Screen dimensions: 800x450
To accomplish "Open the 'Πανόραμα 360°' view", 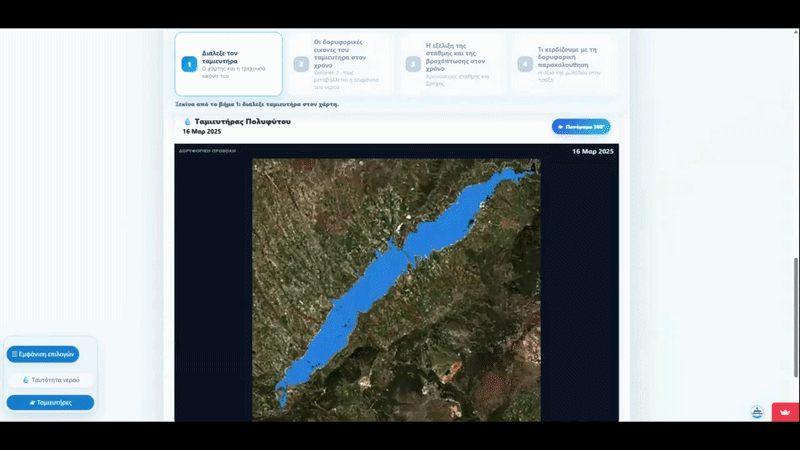I will click(x=581, y=127).
